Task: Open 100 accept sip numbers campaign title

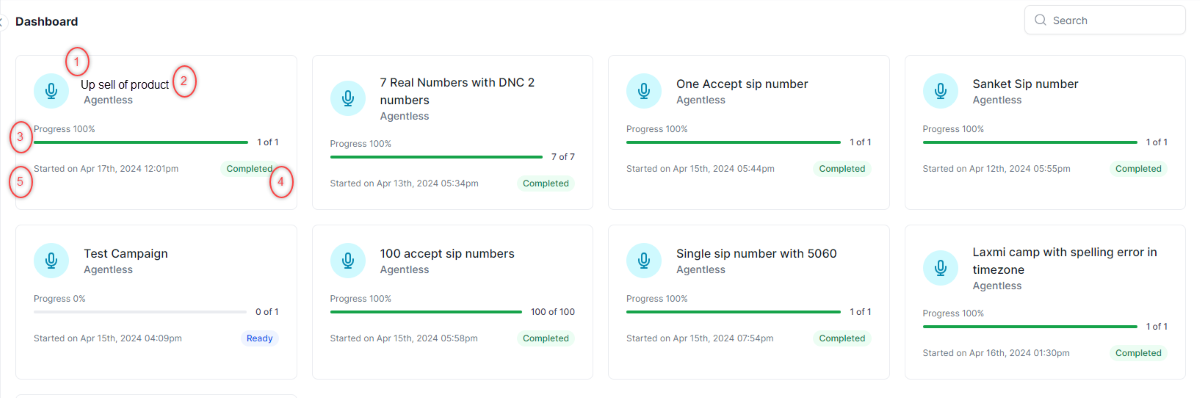Action: 447,254
